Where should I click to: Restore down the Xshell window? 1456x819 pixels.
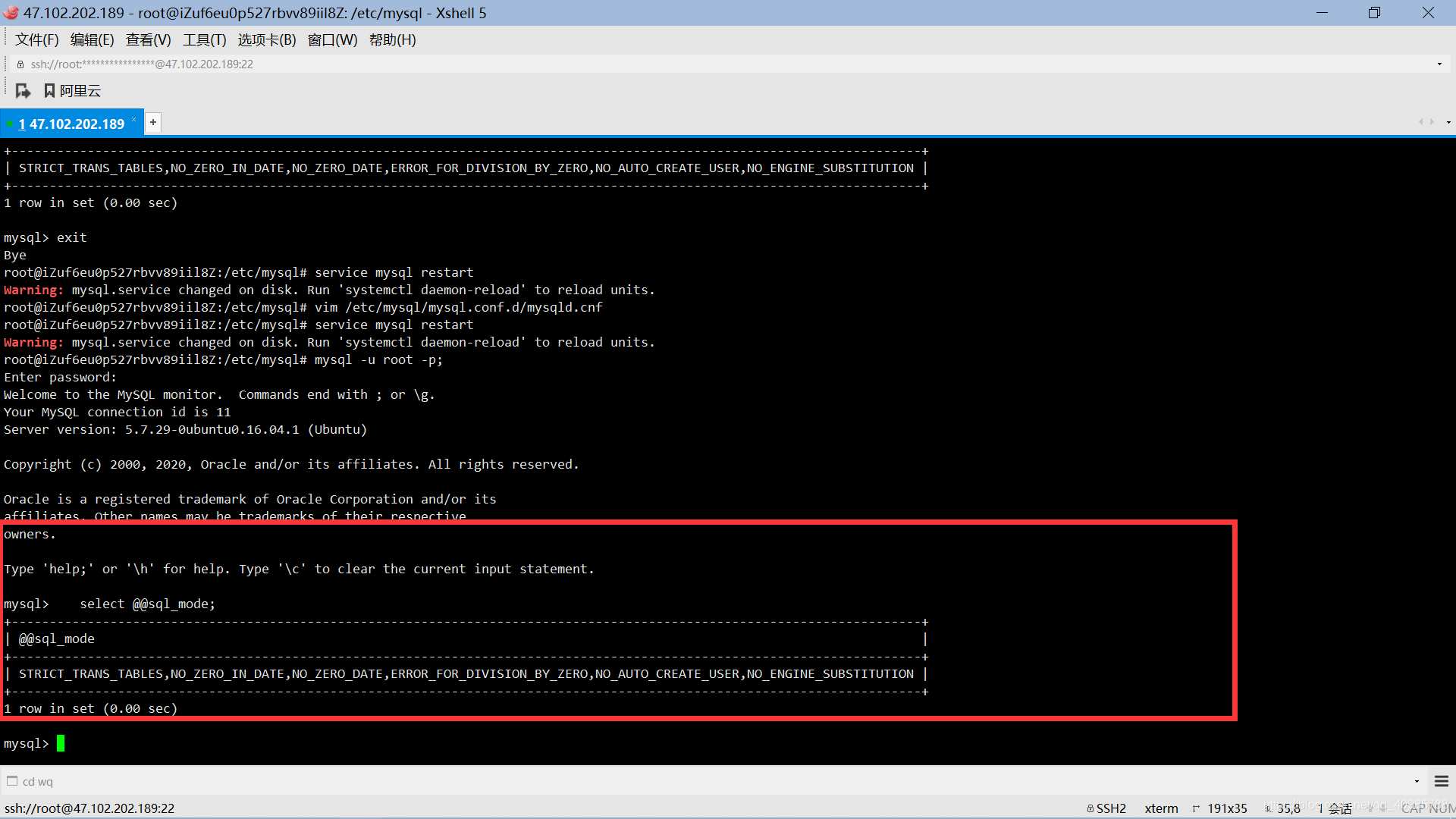coord(1374,13)
